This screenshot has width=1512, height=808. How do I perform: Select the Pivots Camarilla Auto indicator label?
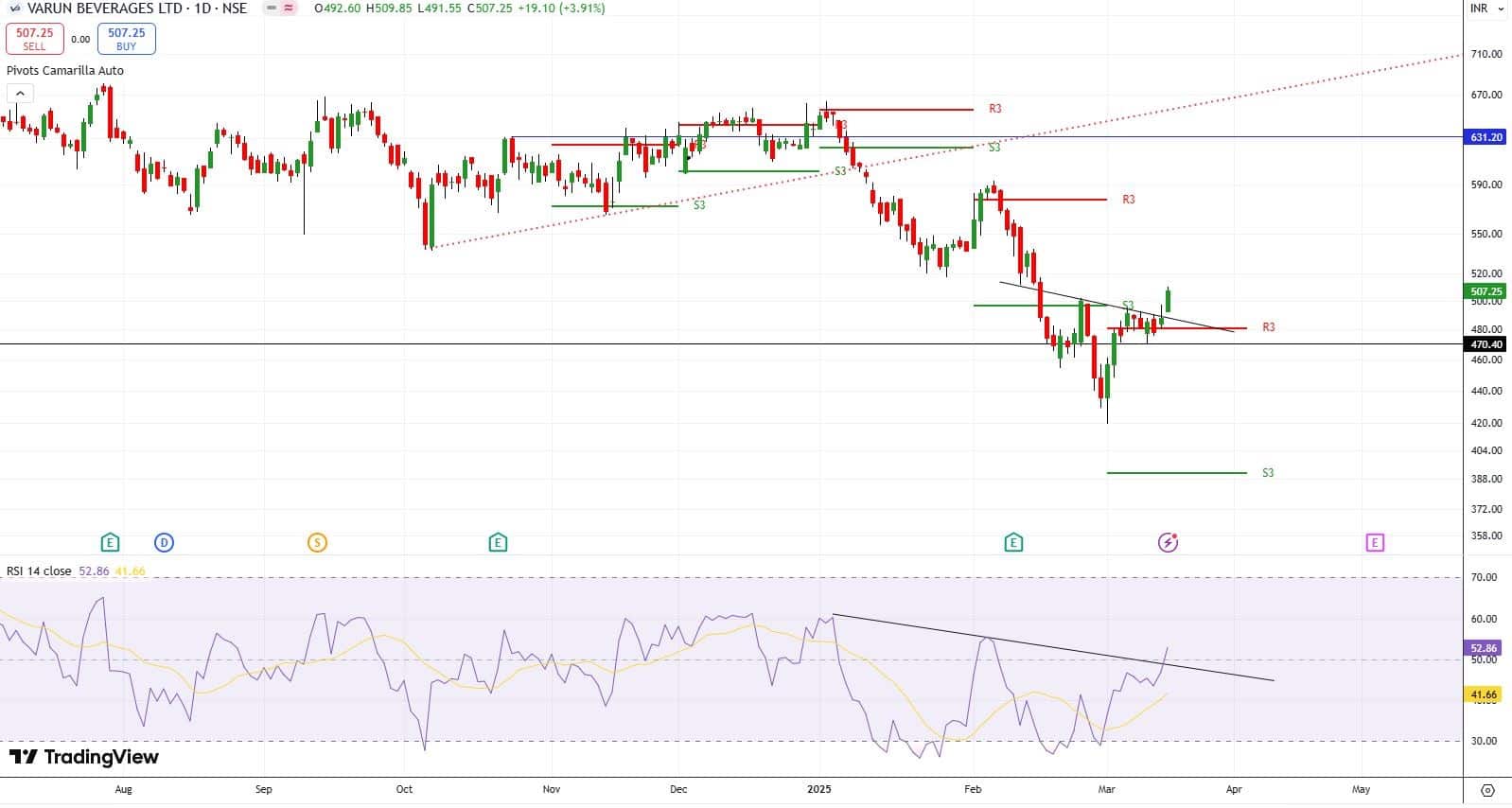[65, 71]
